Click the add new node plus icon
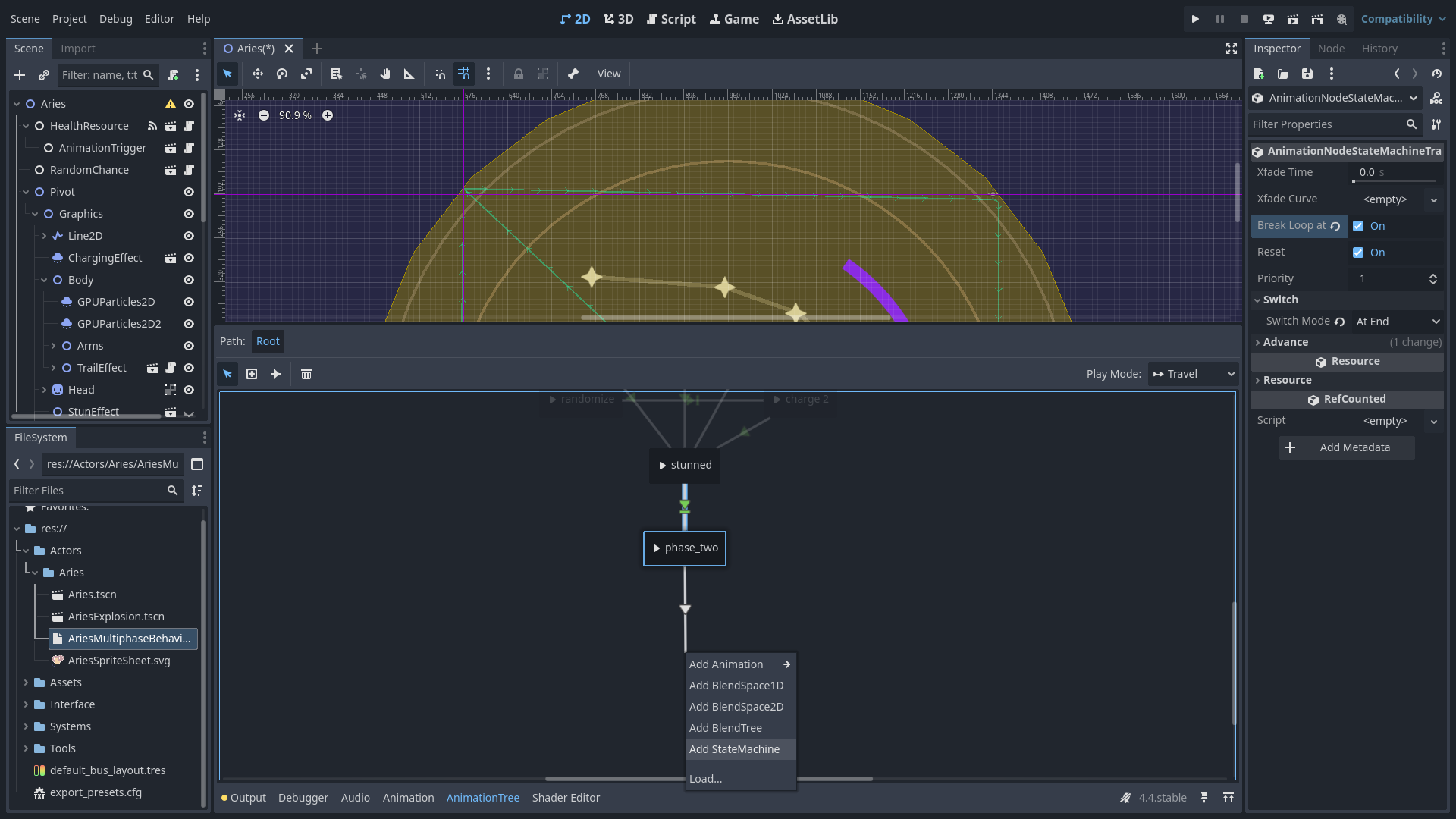 point(20,75)
